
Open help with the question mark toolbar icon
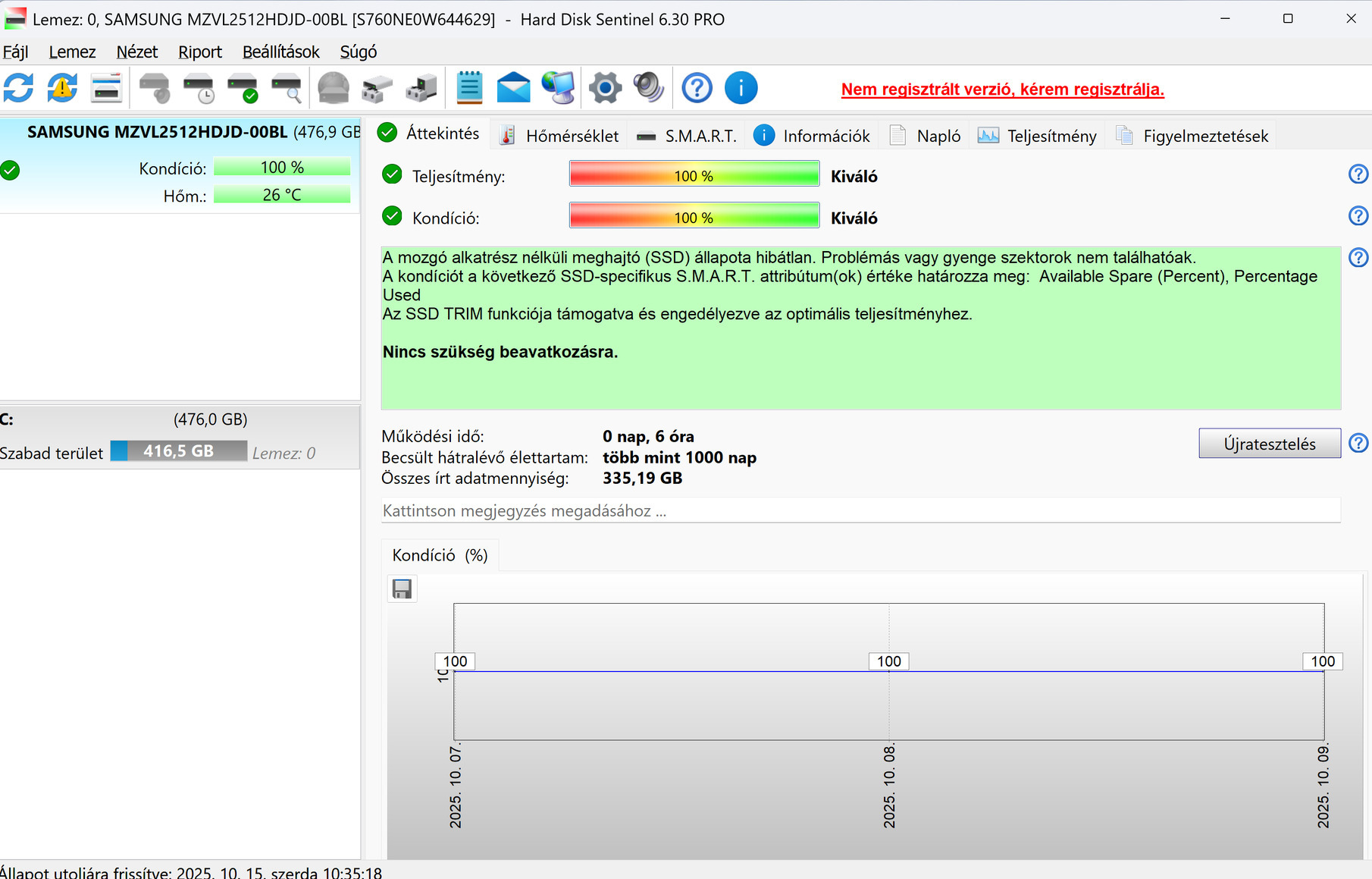pos(697,88)
